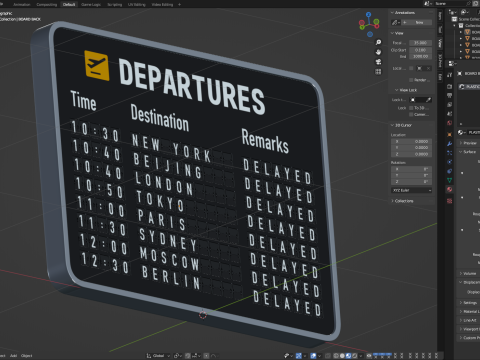This screenshot has width=480, height=360.
Task: Open the XYZ Euler rotation mode dropdown
Action: pos(412,190)
